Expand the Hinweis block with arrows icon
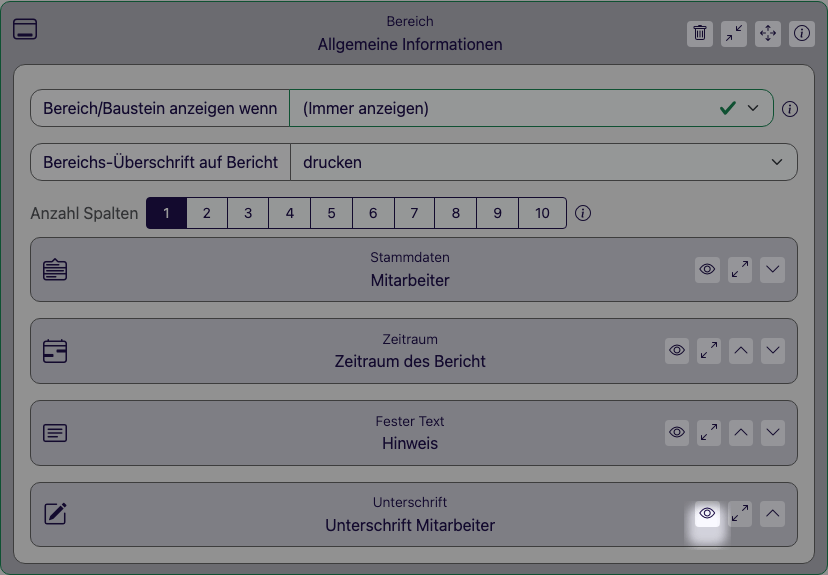 [x=709, y=433]
